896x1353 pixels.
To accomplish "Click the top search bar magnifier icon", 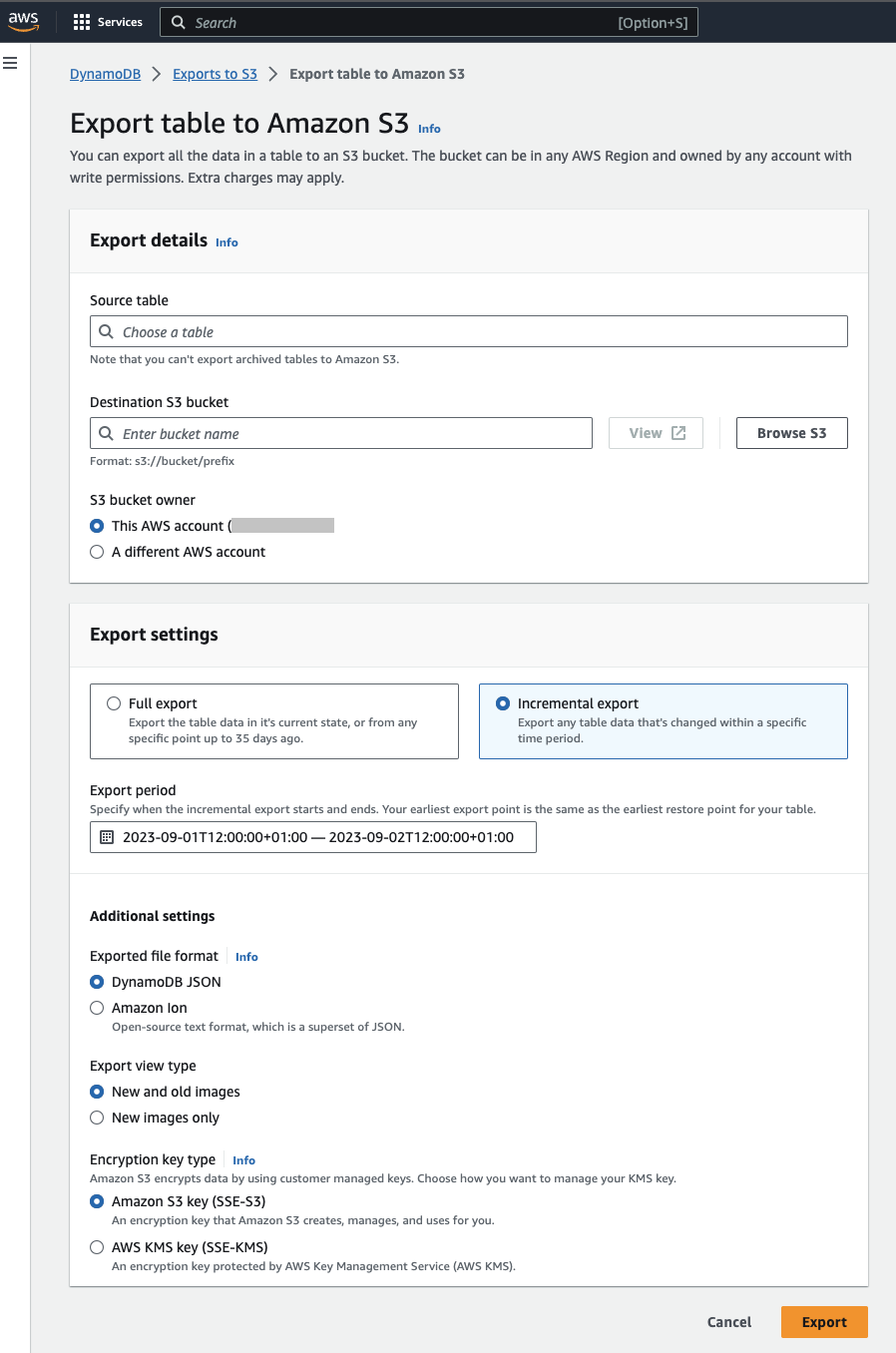I will [179, 22].
